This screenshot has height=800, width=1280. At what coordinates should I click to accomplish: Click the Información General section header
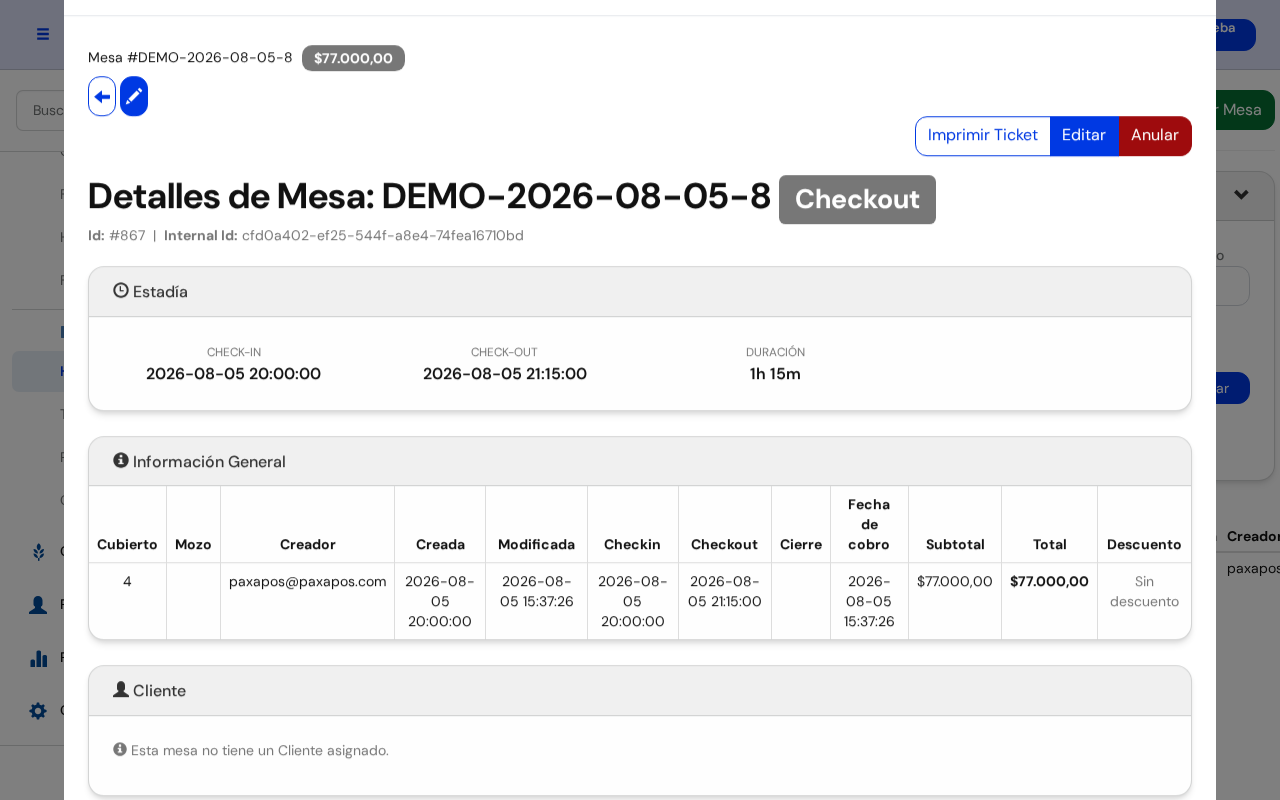click(640, 462)
